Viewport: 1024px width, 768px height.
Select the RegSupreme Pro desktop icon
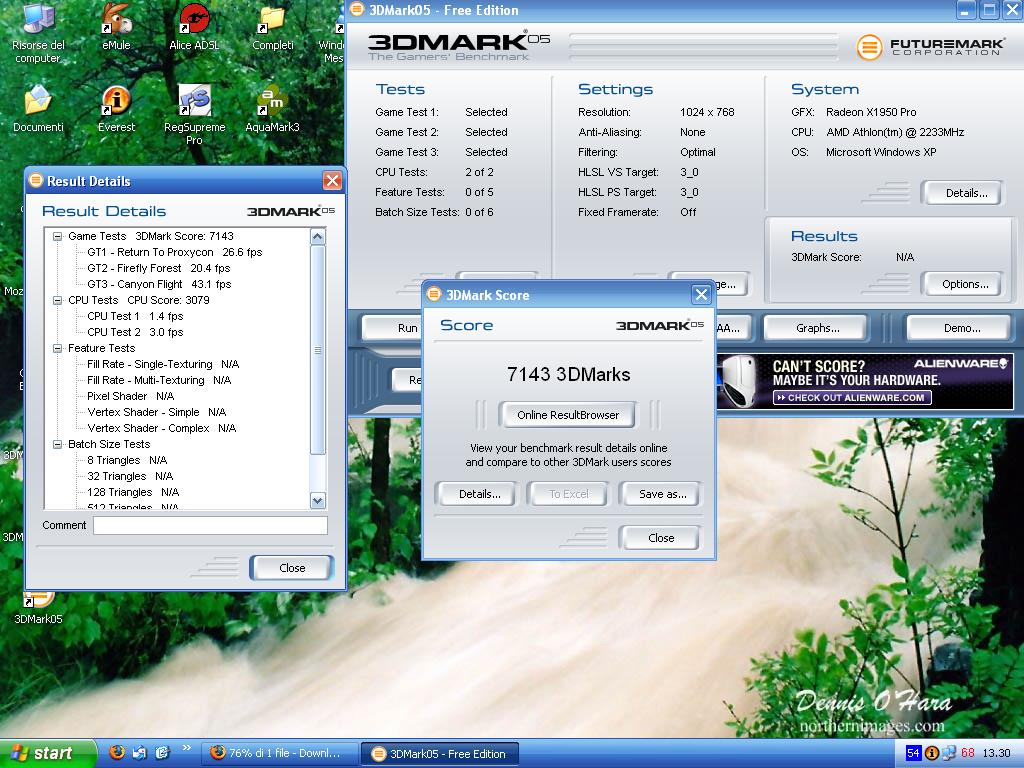click(x=195, y=115)
